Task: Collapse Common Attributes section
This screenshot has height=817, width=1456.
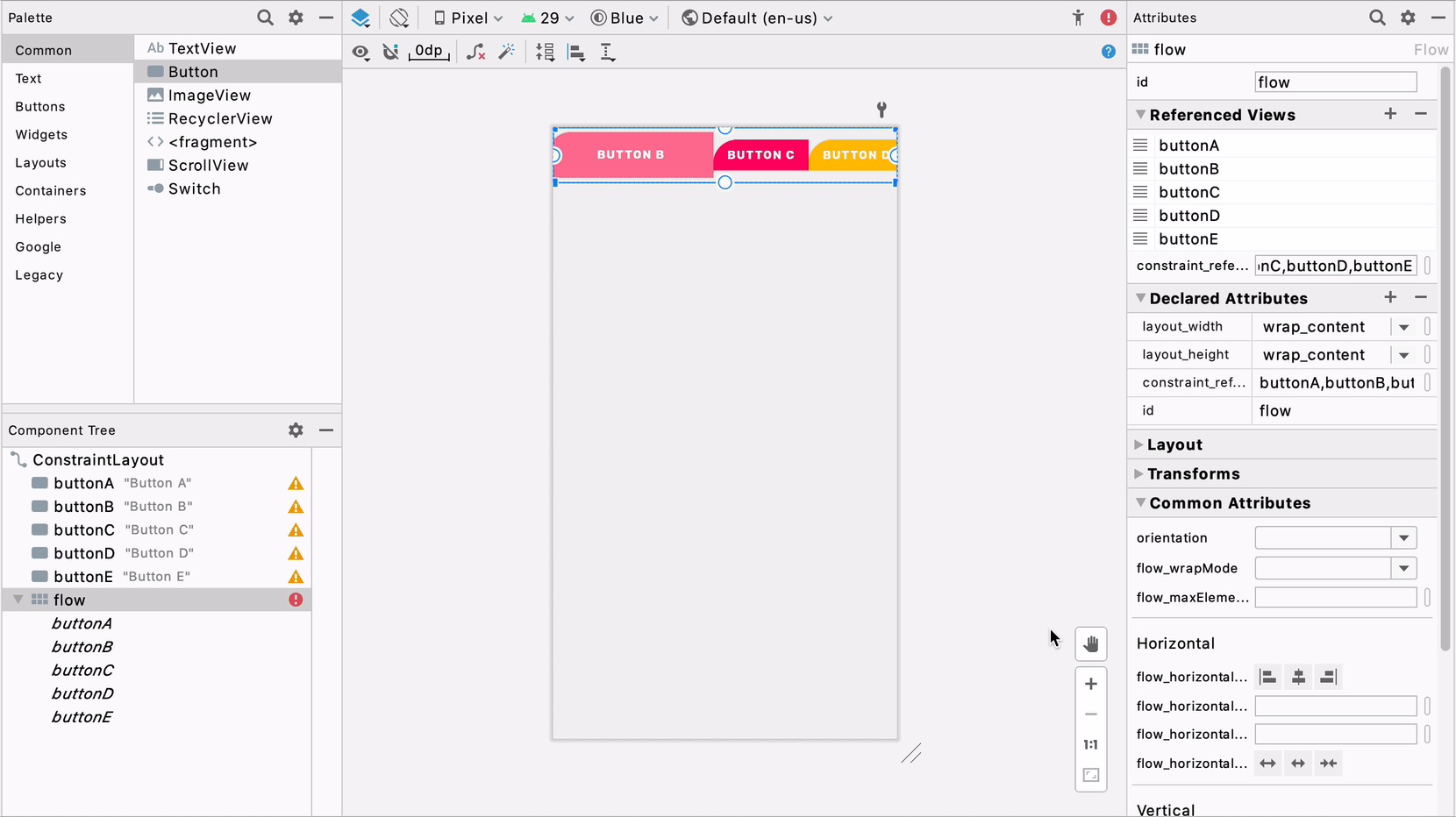Action: coord(1140,503)
